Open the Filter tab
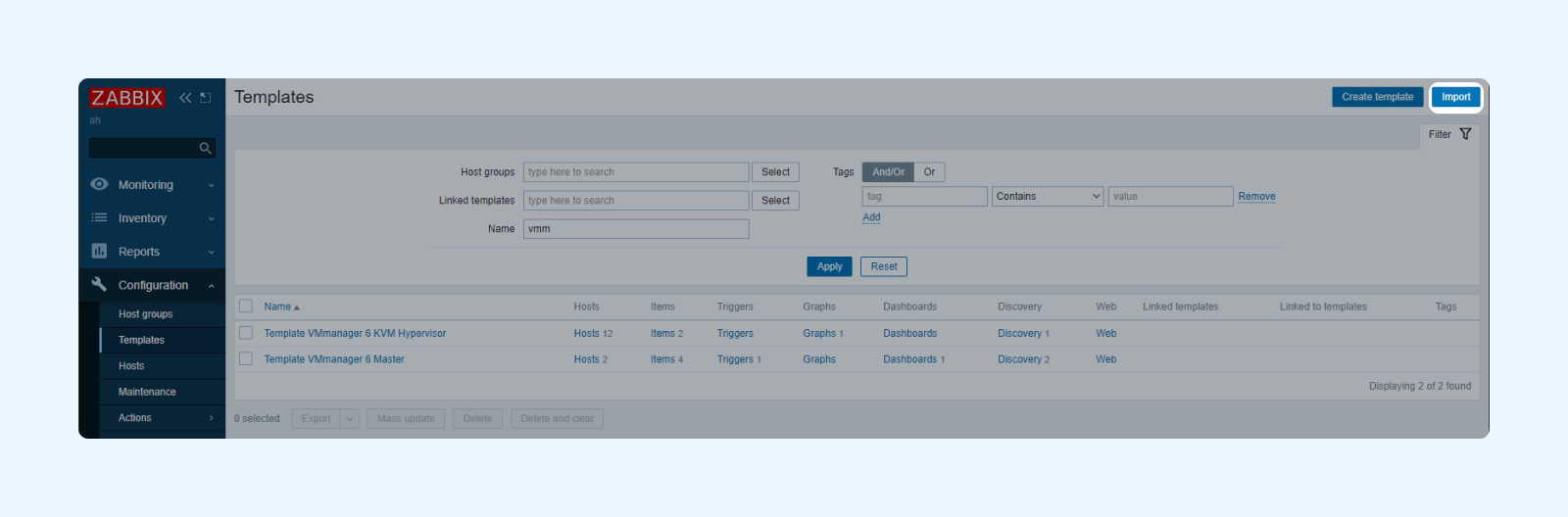The width and height of the screenshot is (1568, 517). pos(1449,134)
